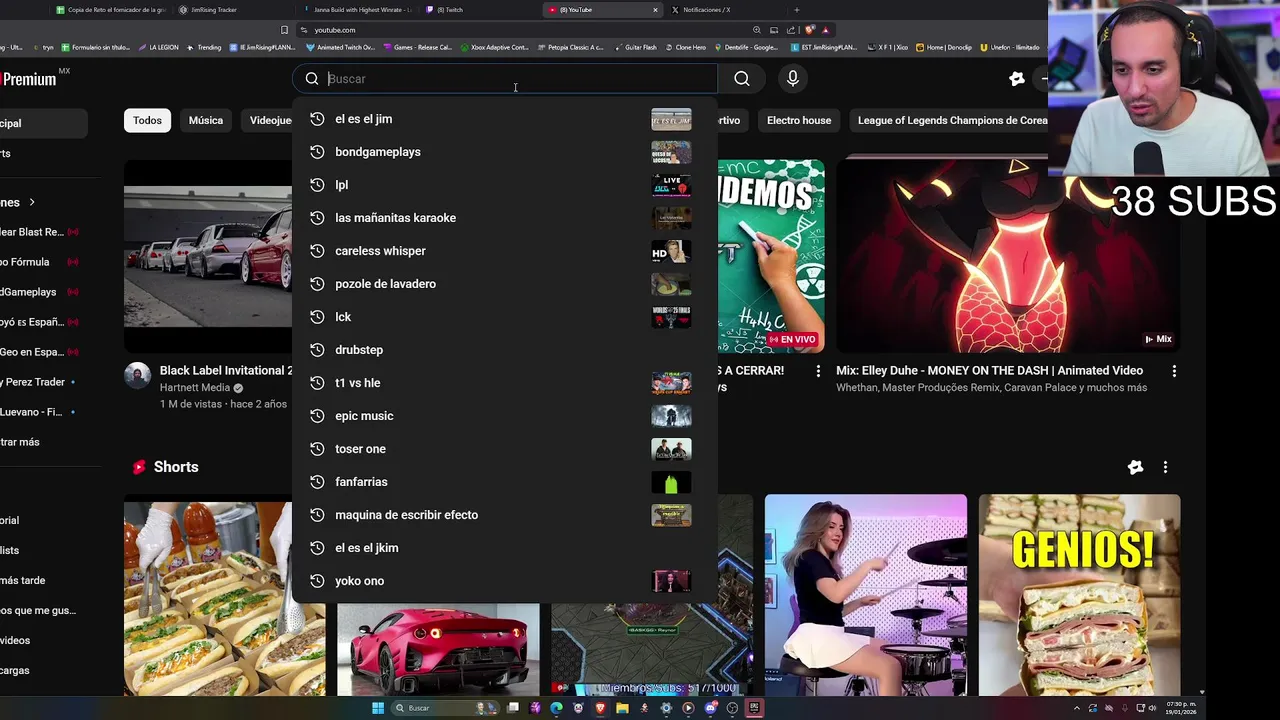
Task: Open taskbar clock showing 07:30 p. m.
Action: point(1180,708)
